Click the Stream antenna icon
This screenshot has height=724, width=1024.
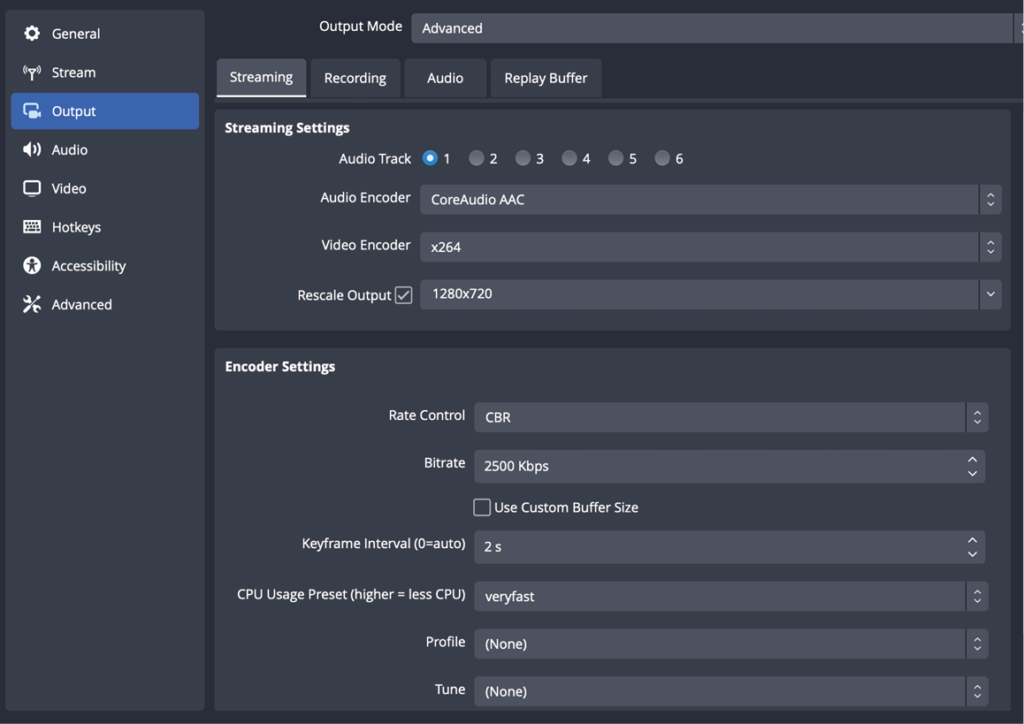point(32,73)
